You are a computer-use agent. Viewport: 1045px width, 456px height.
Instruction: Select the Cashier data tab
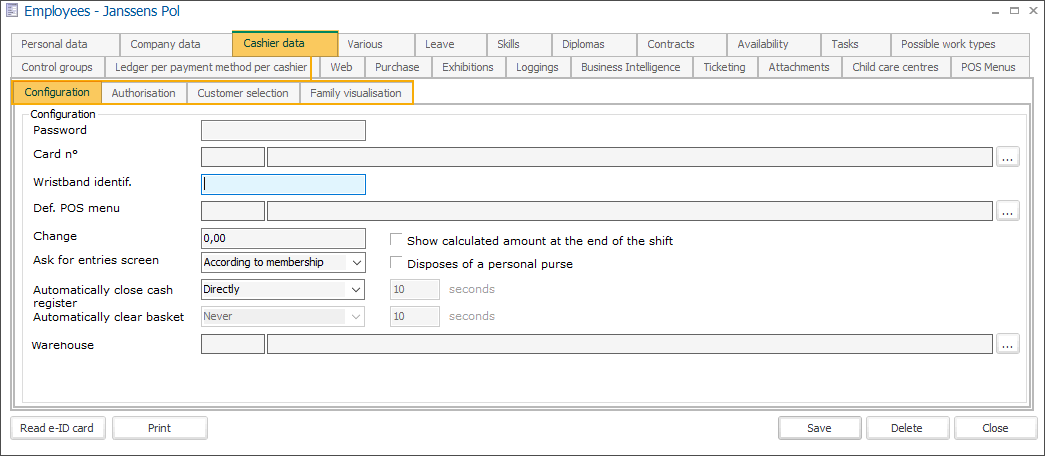(x=285, y=43)
